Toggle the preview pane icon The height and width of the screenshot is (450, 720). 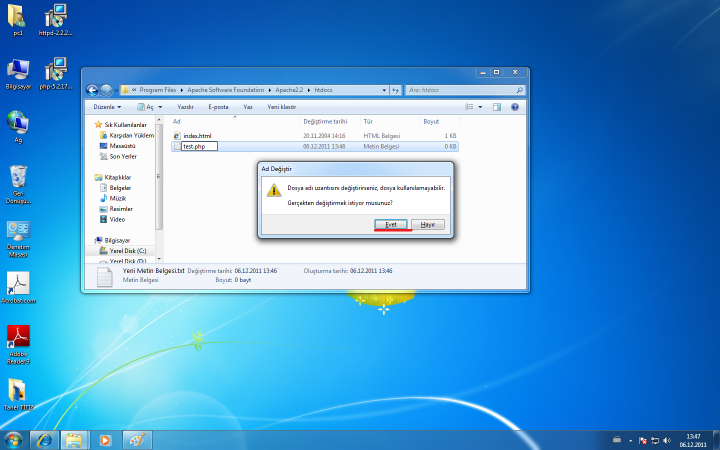[x=498, y=106]
